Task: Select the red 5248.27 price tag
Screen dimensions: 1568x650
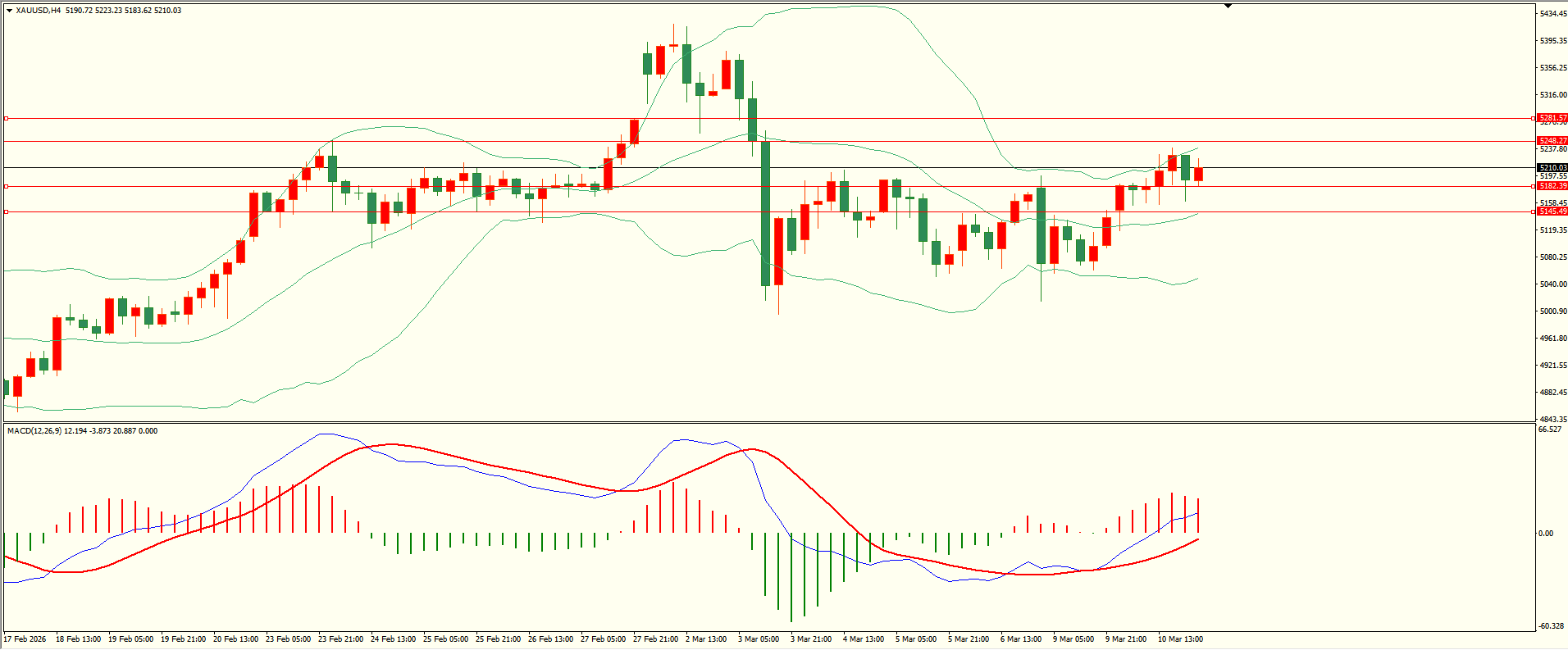Action: [x=1552, y=141]
